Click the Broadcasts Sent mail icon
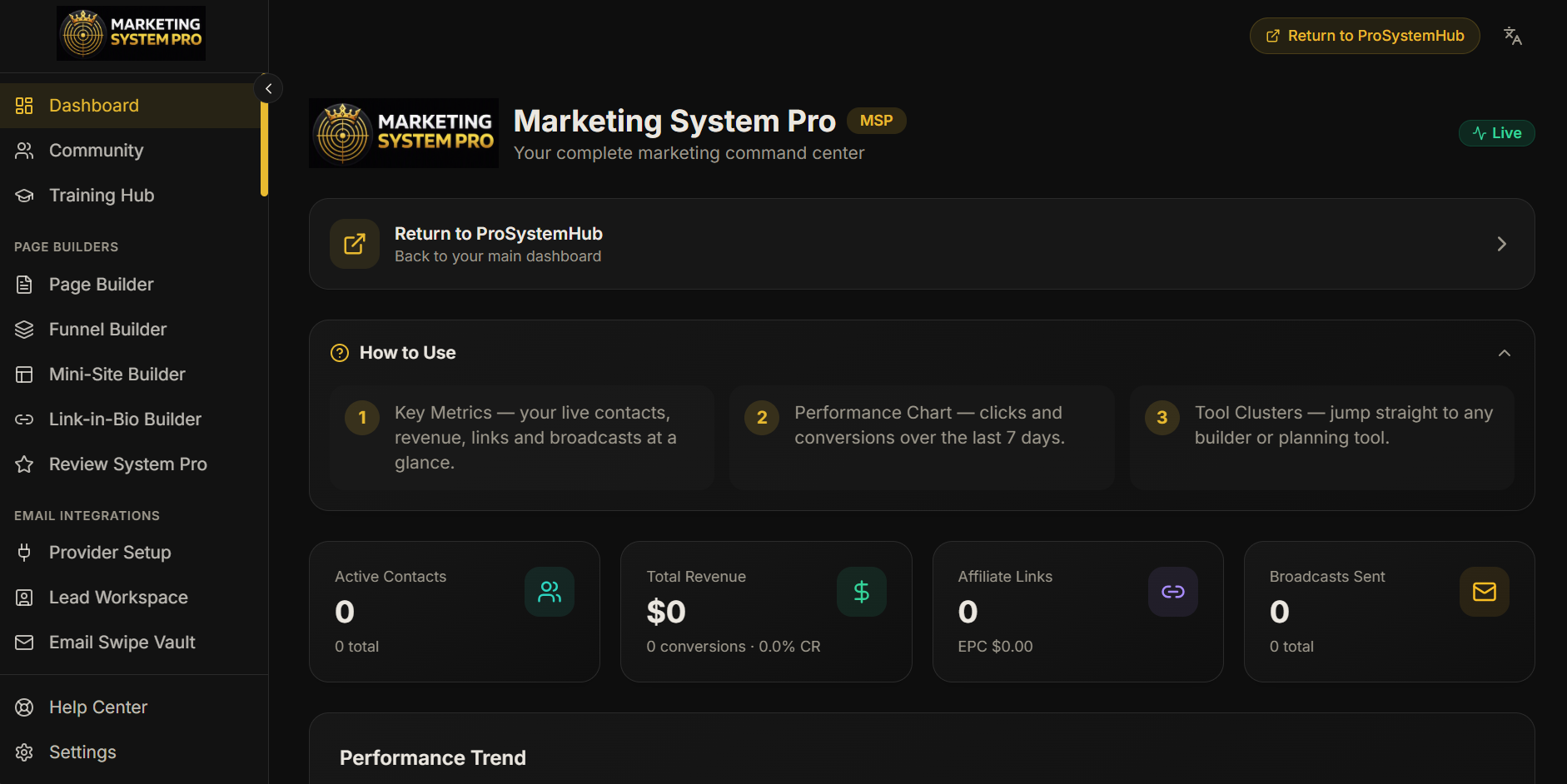This screenshot has width=1567, height=784. click(1485, 592)
